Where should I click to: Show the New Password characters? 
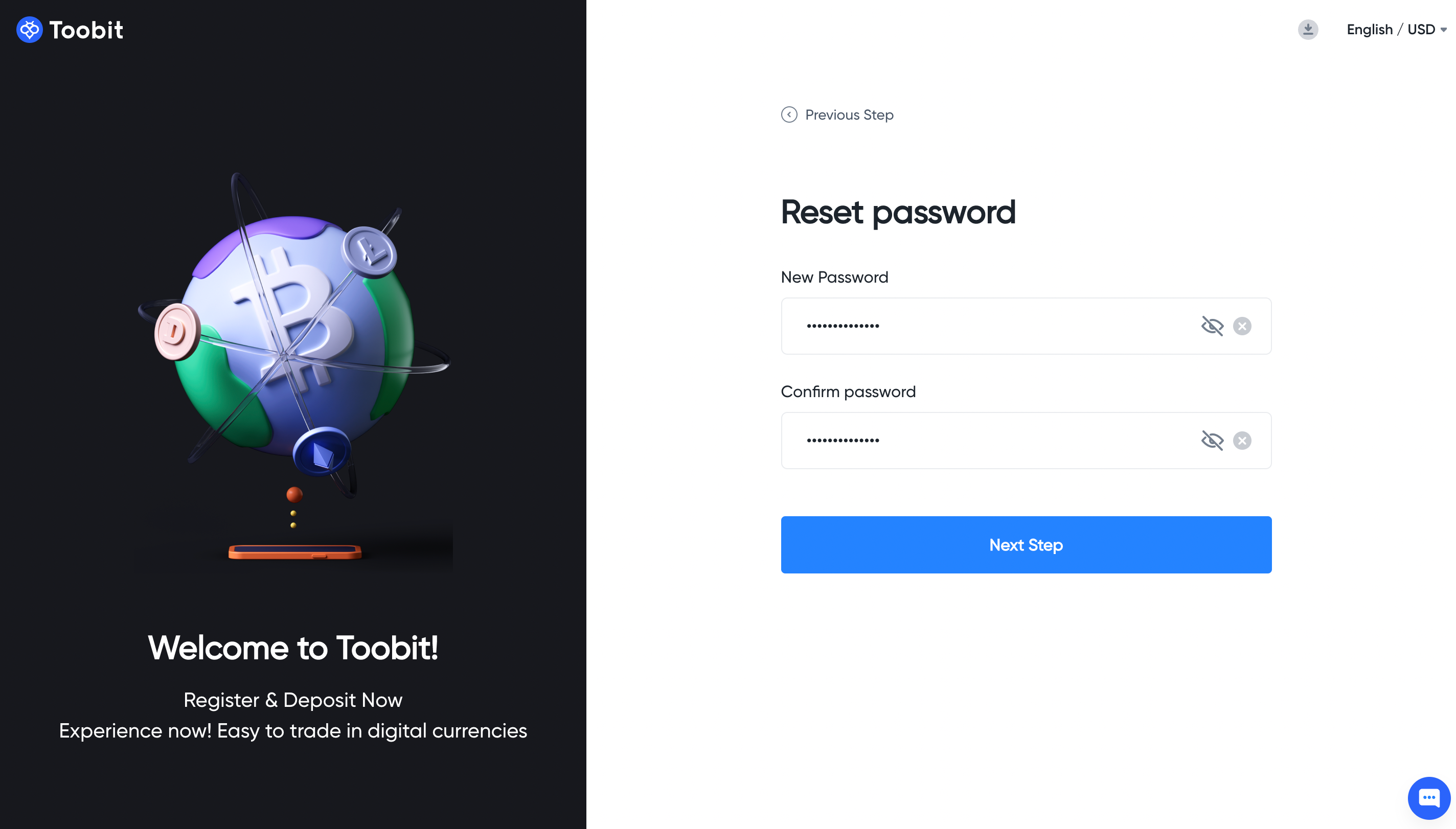pyautogui.click(x=1212, y=326)
